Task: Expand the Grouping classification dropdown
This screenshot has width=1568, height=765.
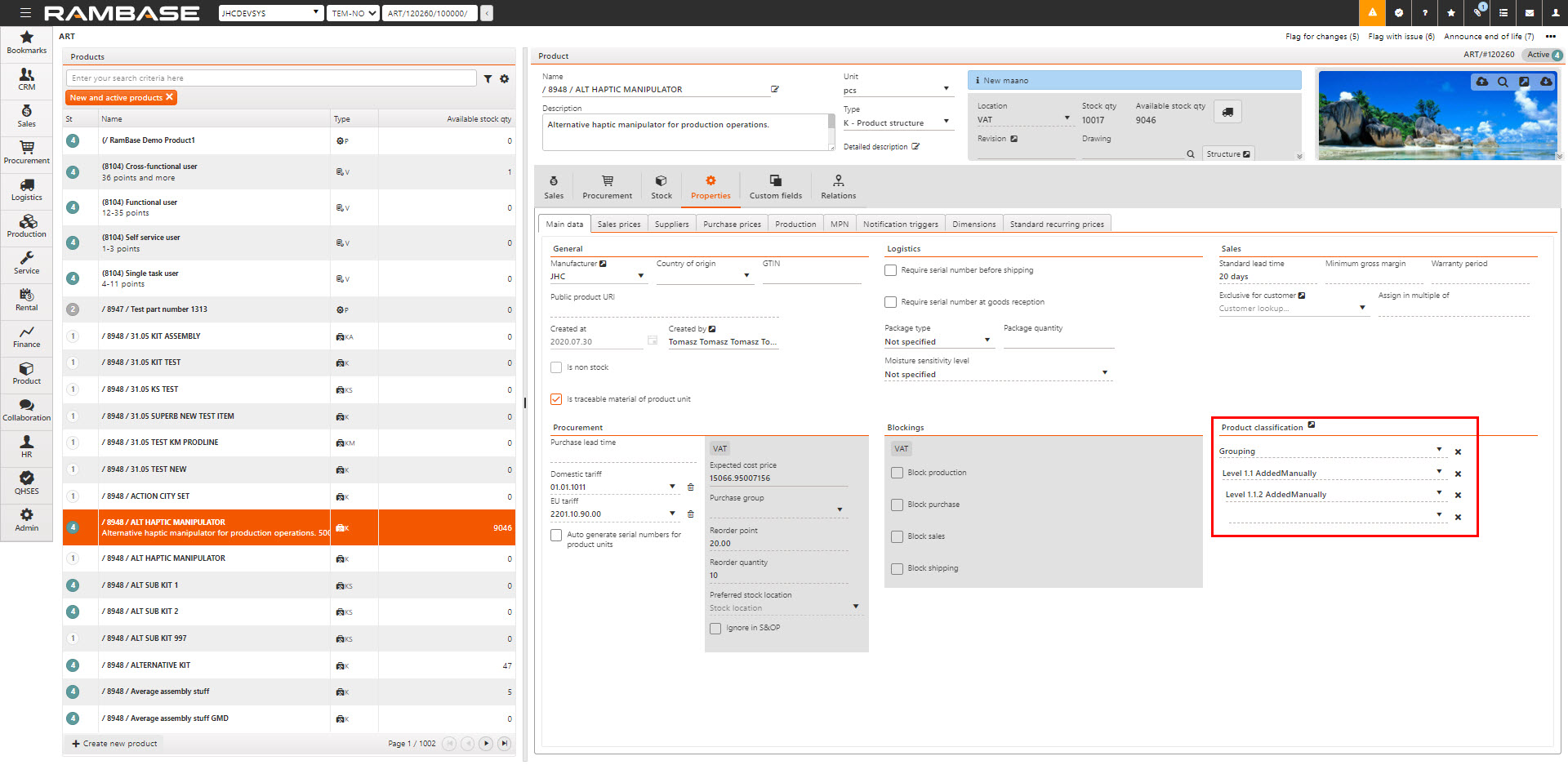Action: coord(1439,450)
